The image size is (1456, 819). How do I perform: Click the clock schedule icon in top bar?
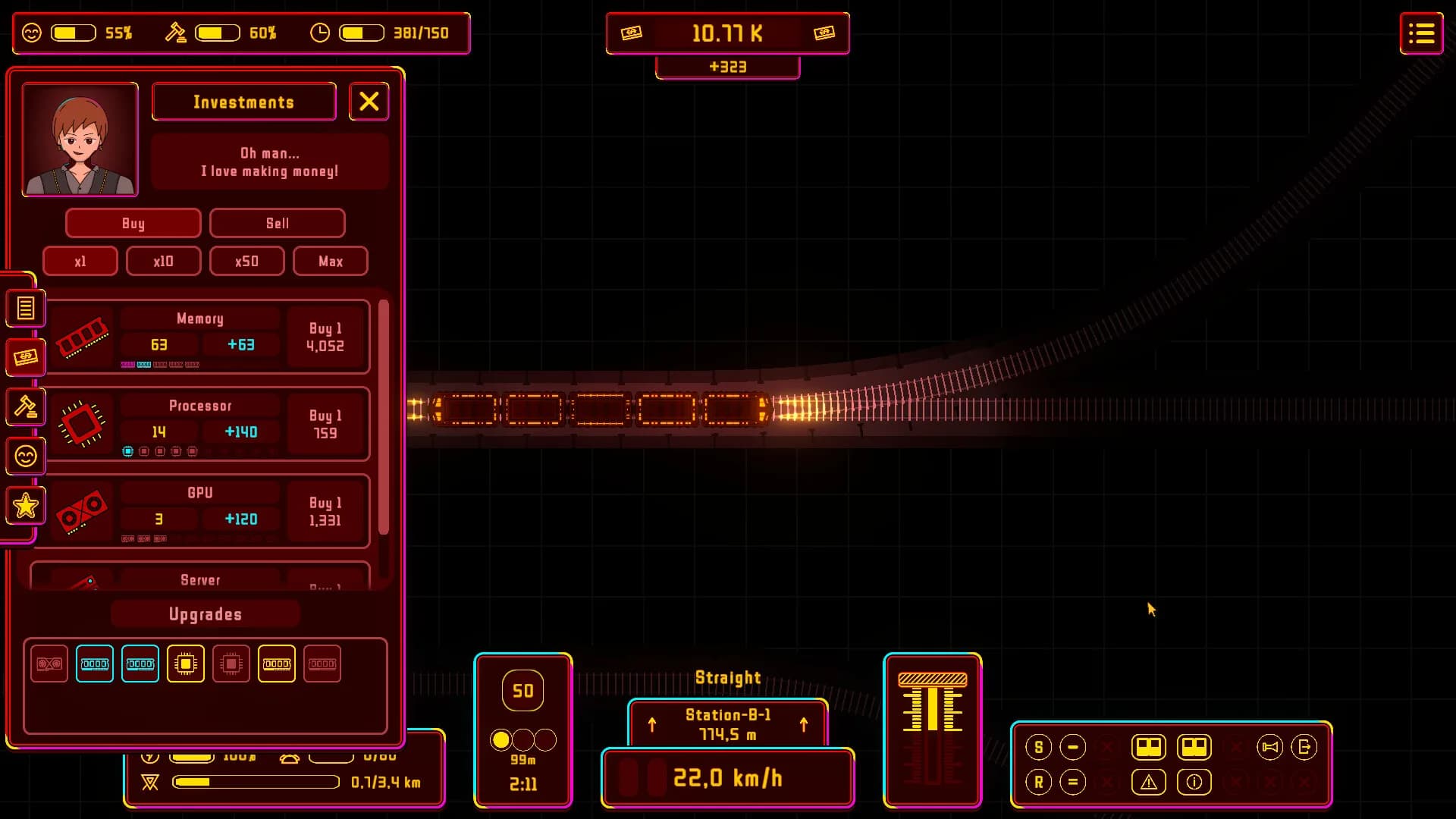point(320,33)
